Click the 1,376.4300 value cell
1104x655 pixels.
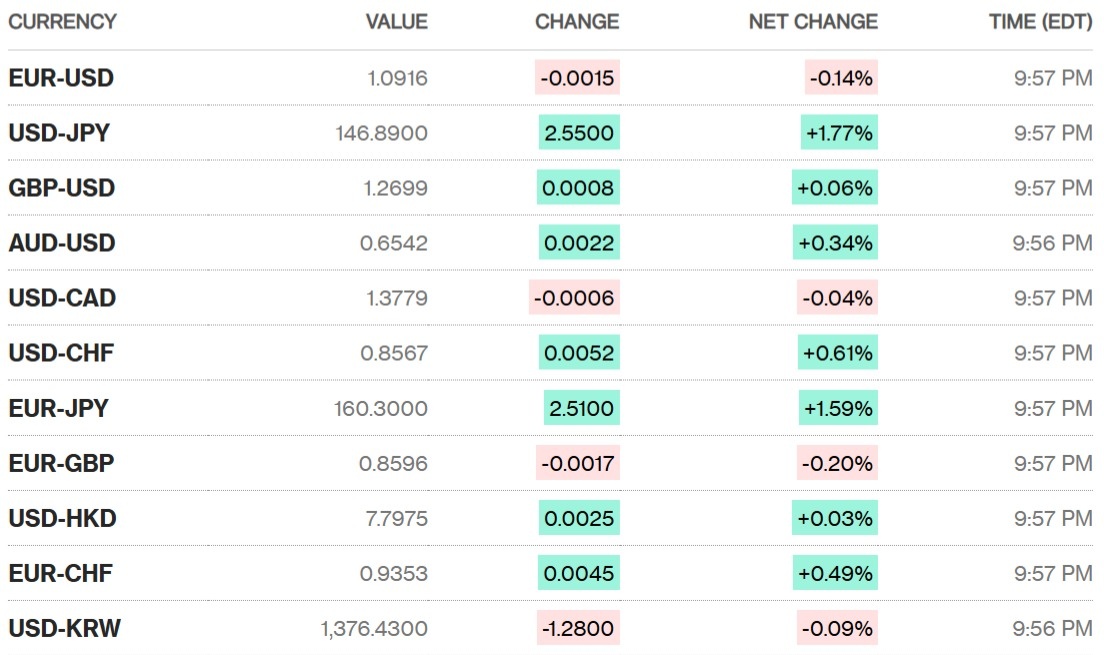374,628
